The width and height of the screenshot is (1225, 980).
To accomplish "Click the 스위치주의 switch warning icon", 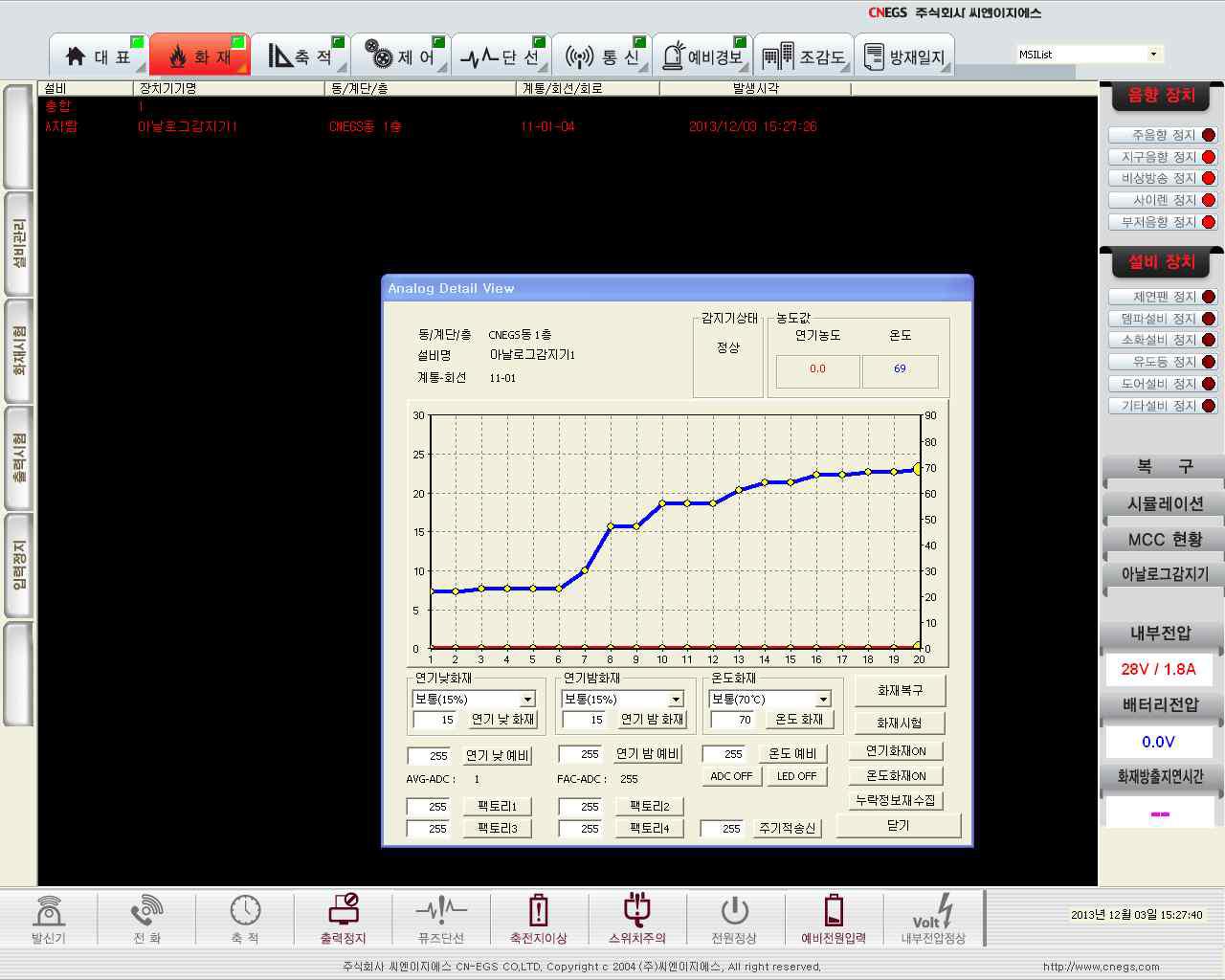I will pos(637,910).
